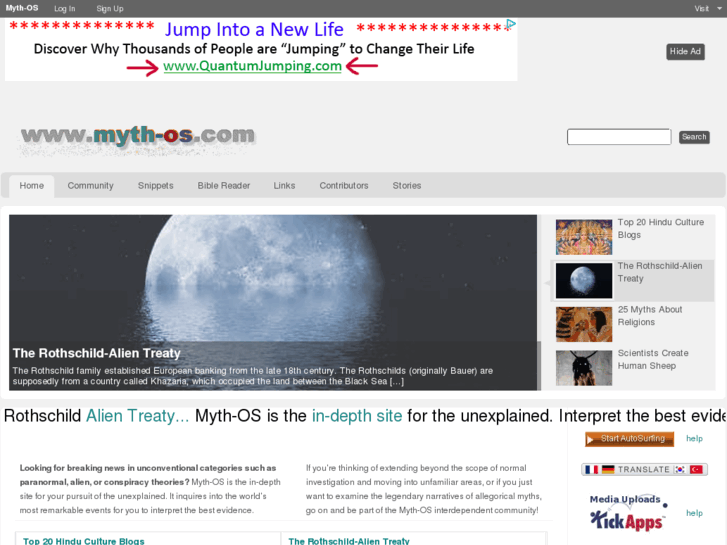727x545 pixels.
Task: Go to the Contributors tab
Action: 344,186
